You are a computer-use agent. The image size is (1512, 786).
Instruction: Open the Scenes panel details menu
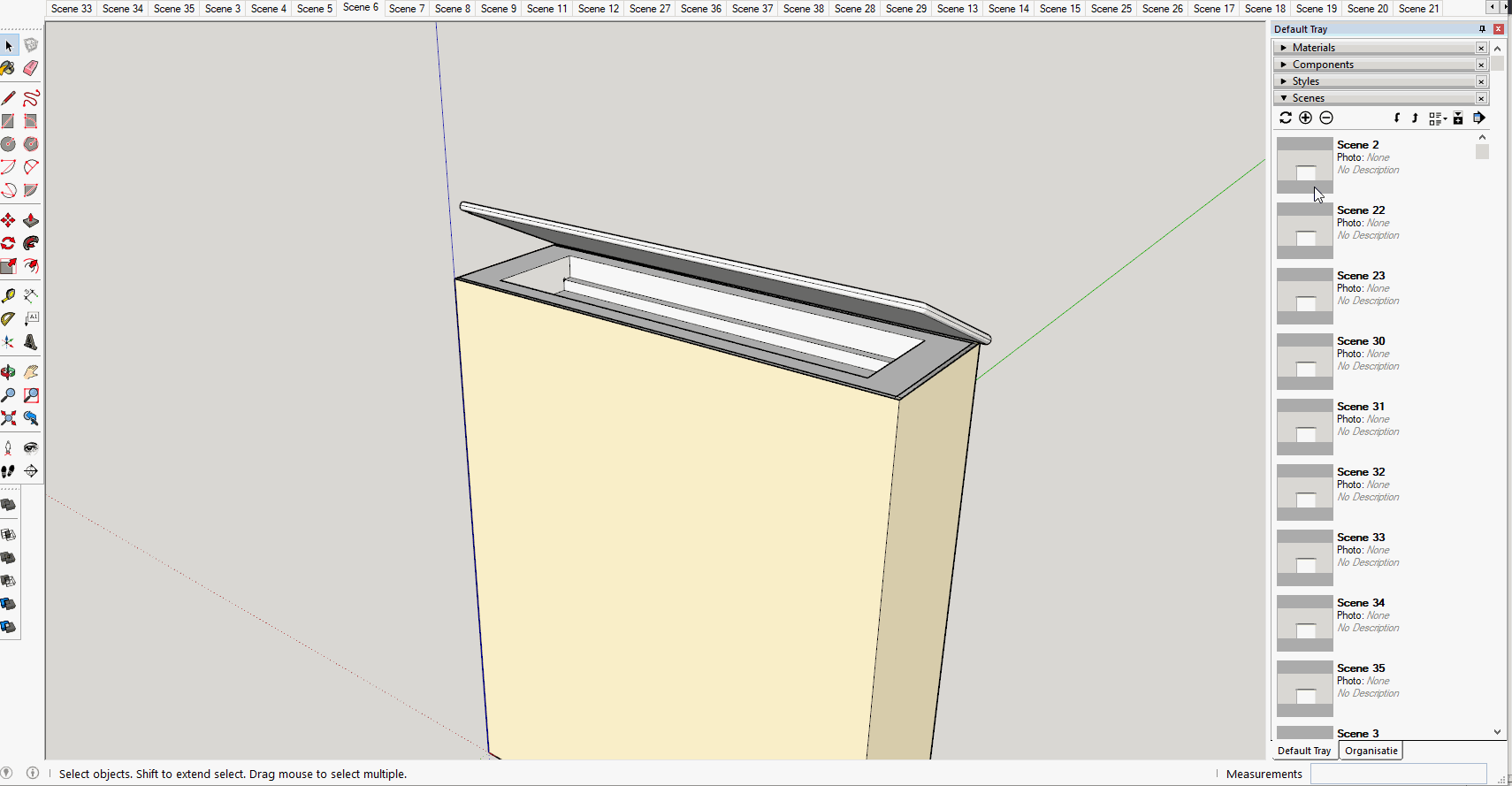coord(1479,118)
